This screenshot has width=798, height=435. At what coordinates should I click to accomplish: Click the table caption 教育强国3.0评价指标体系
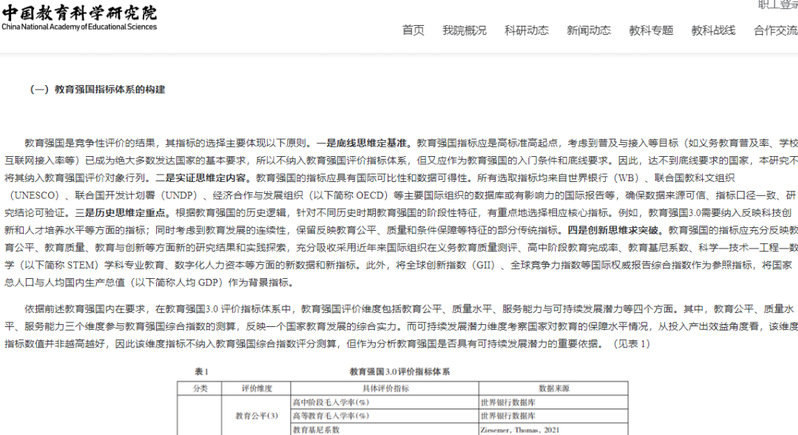400,371
